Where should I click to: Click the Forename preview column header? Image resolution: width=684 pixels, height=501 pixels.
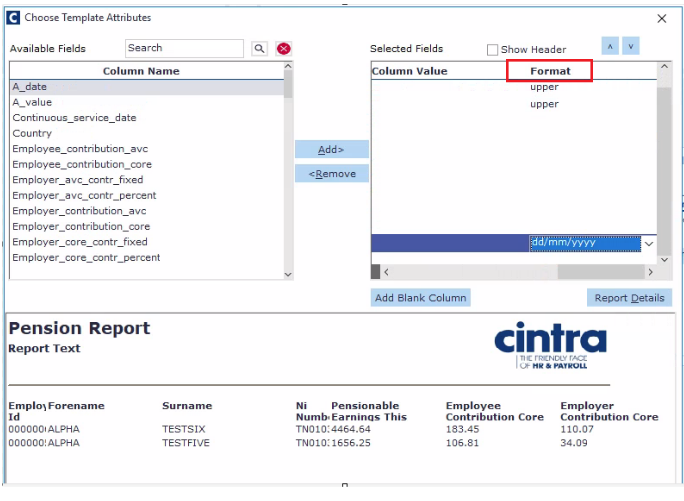click(x=76, y=406)
